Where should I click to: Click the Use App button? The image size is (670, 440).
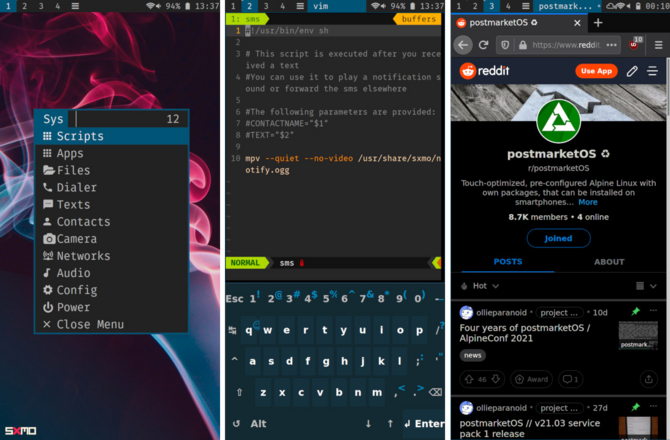[x=596, y=71]
